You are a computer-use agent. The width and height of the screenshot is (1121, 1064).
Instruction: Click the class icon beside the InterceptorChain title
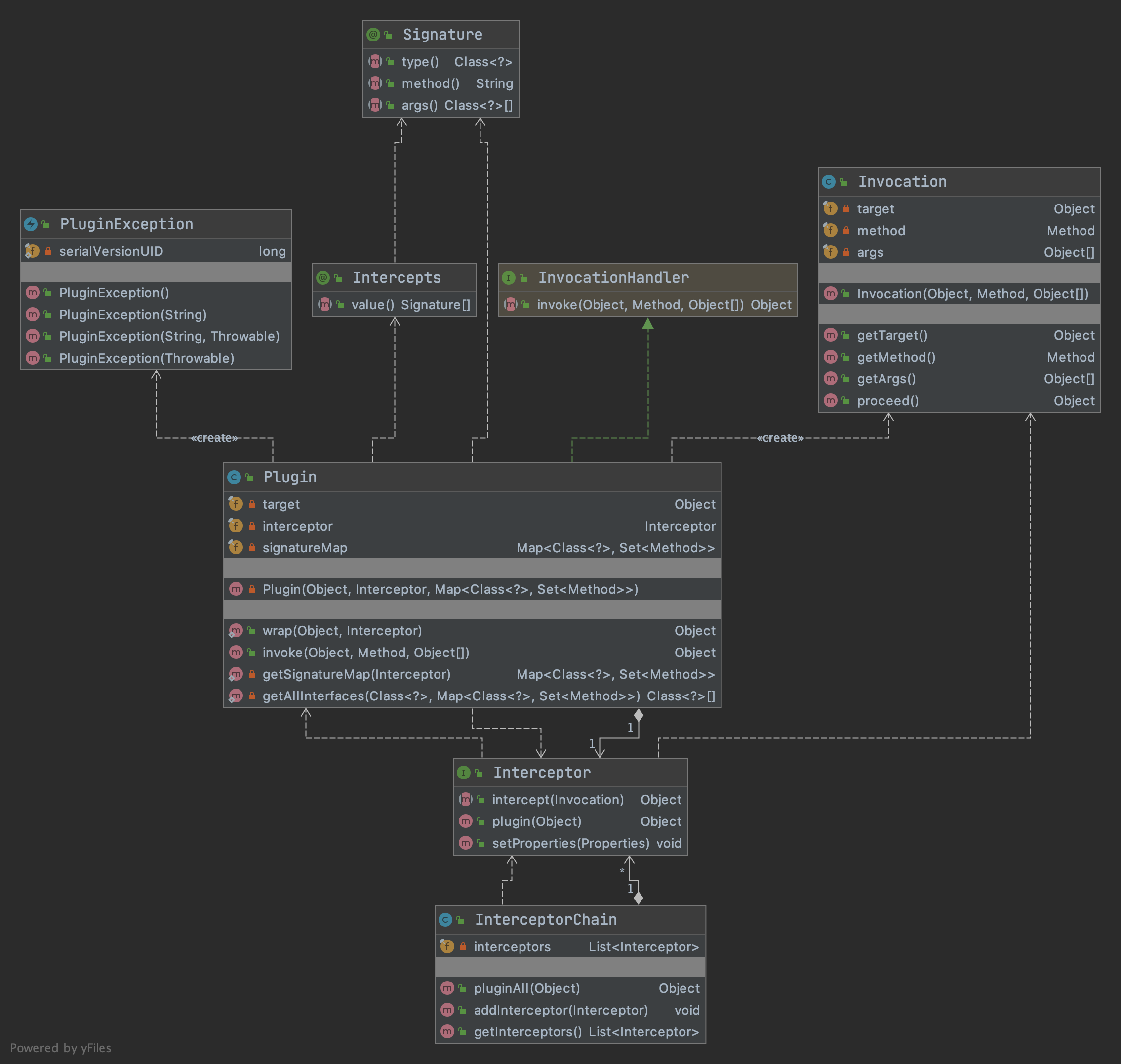(x=445, y=919)
